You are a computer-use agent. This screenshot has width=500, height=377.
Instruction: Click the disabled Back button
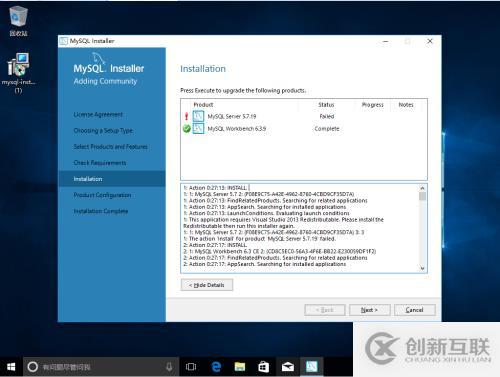tap(325, 310)
